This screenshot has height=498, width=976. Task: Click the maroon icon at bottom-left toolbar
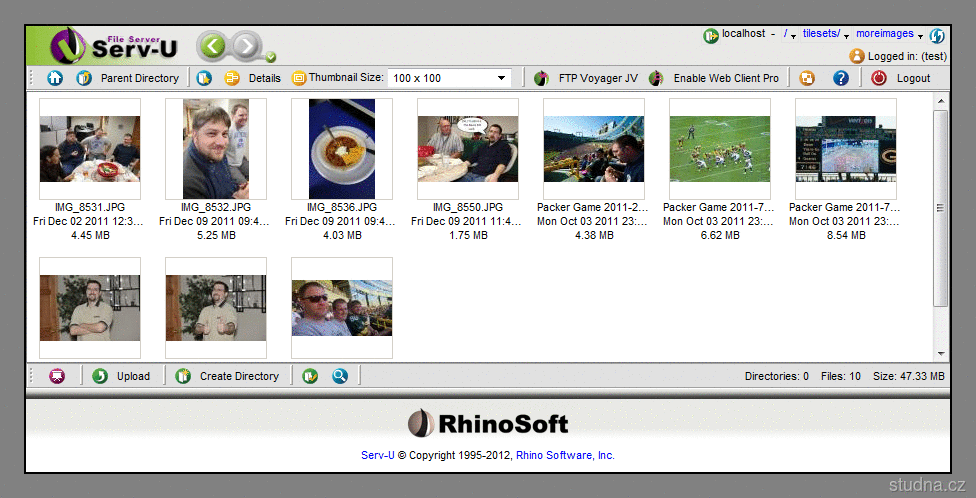[x=57, y=376]
